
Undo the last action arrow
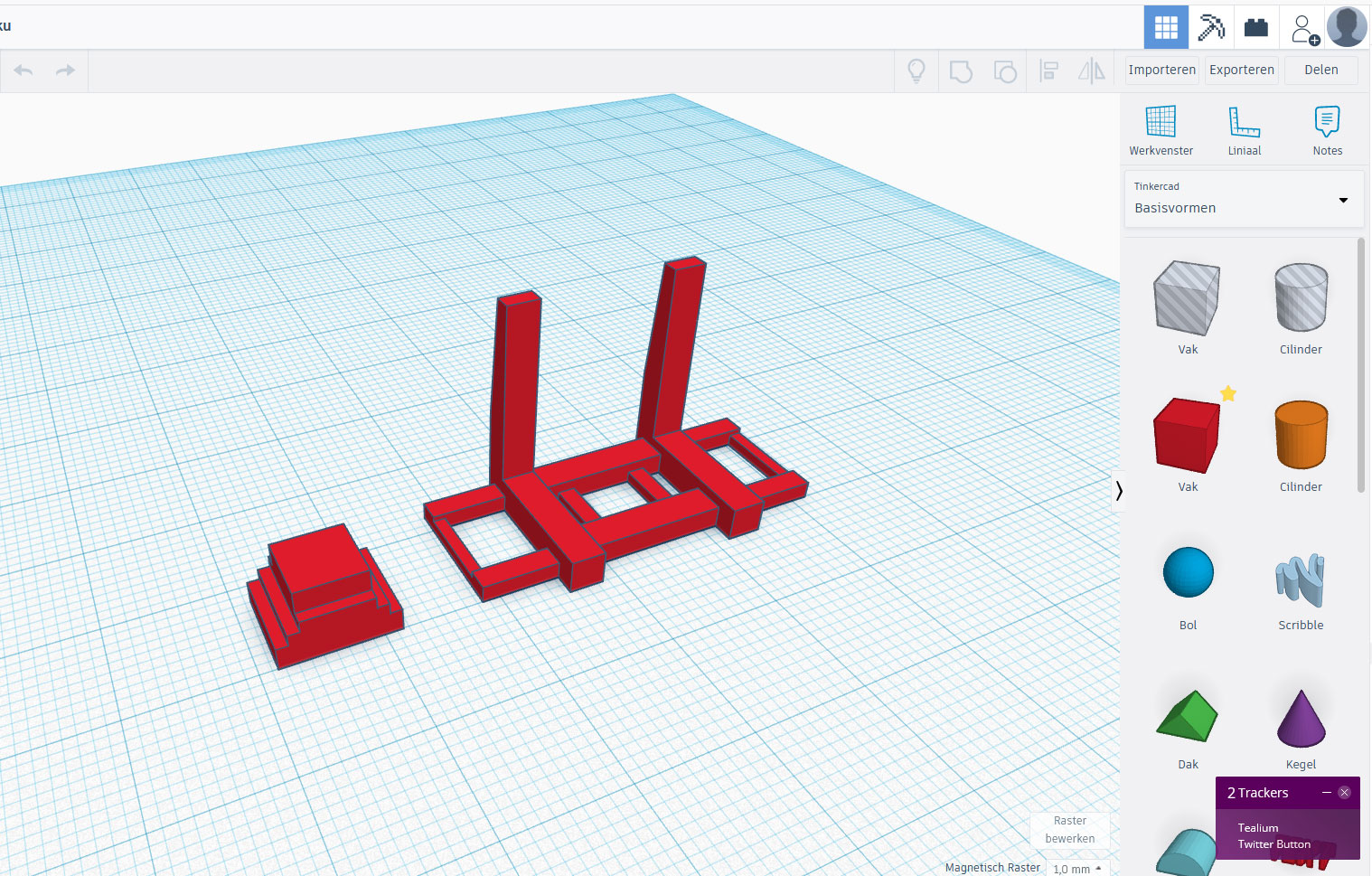tap(23, 71)
